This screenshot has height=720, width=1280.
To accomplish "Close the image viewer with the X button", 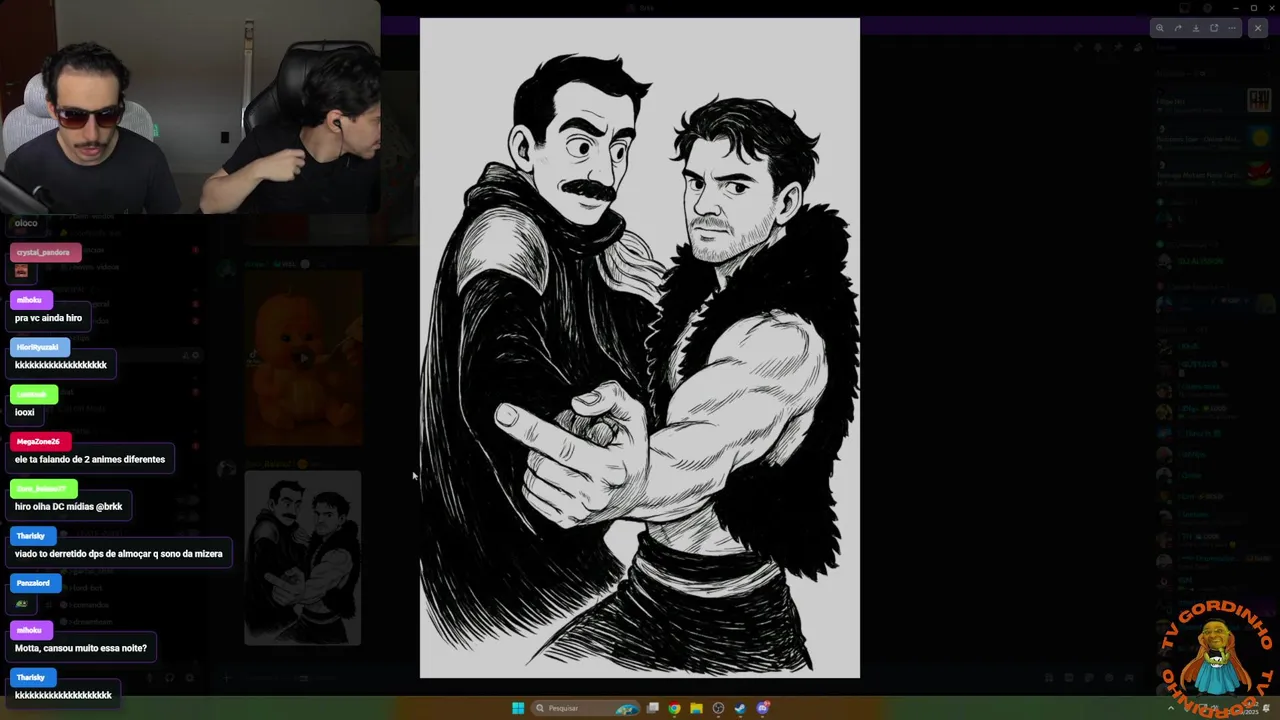I will 1258,28.
